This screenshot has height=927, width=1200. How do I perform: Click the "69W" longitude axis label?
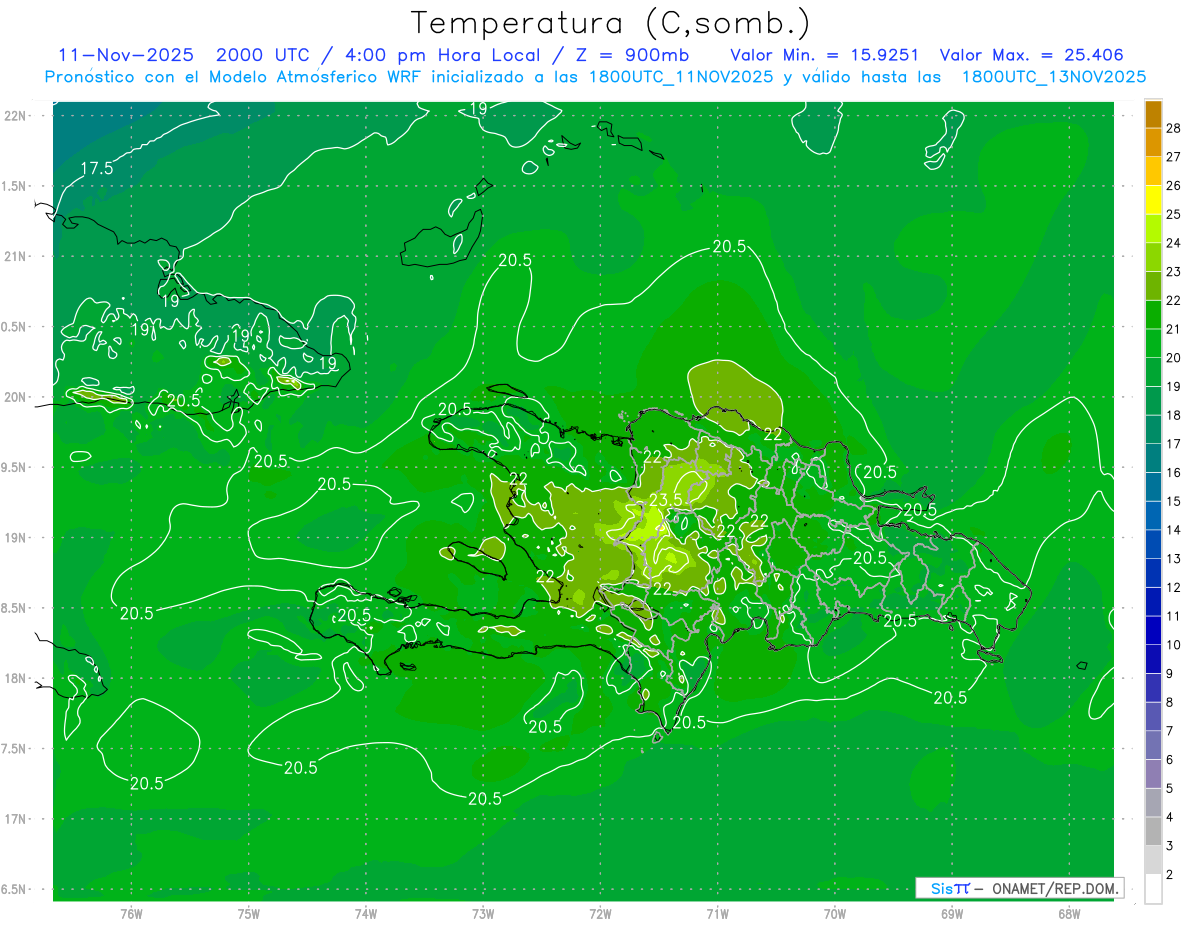click(x=952, y=914)
